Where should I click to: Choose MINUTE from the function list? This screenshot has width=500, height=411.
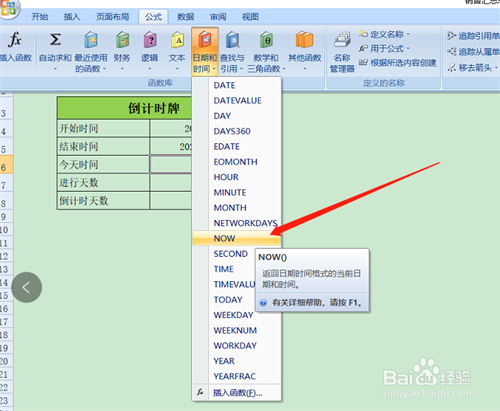click(x=237, y=193)
